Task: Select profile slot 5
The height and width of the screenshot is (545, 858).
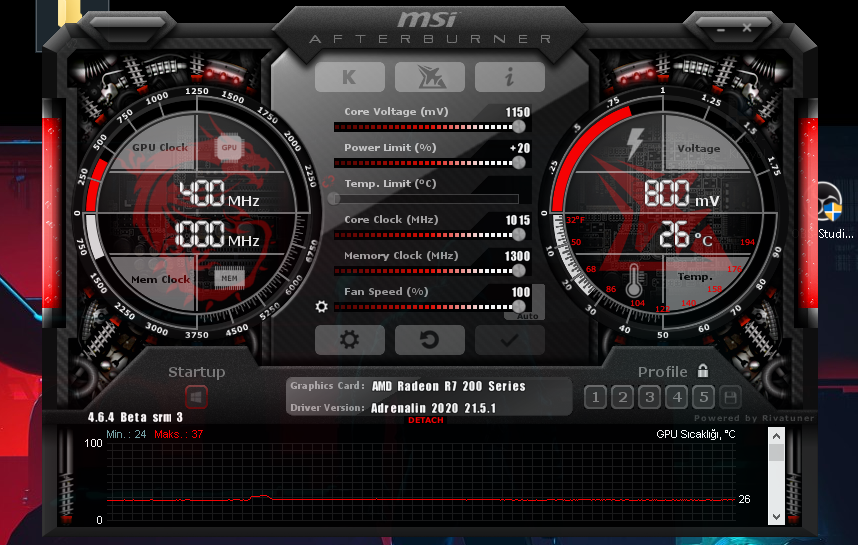Action: point(704,397)
